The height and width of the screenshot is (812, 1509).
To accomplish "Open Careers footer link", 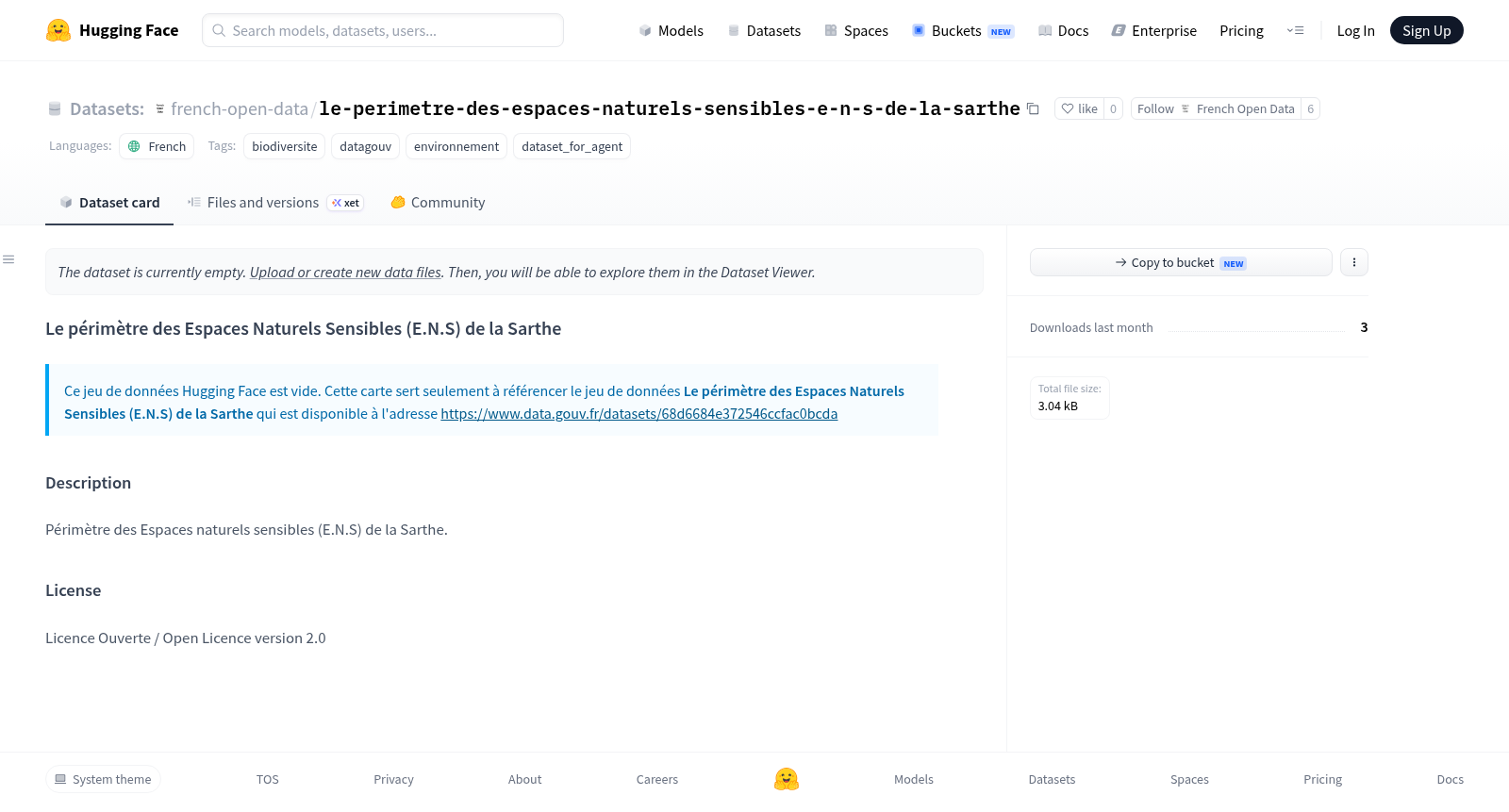I will [657, 779].
